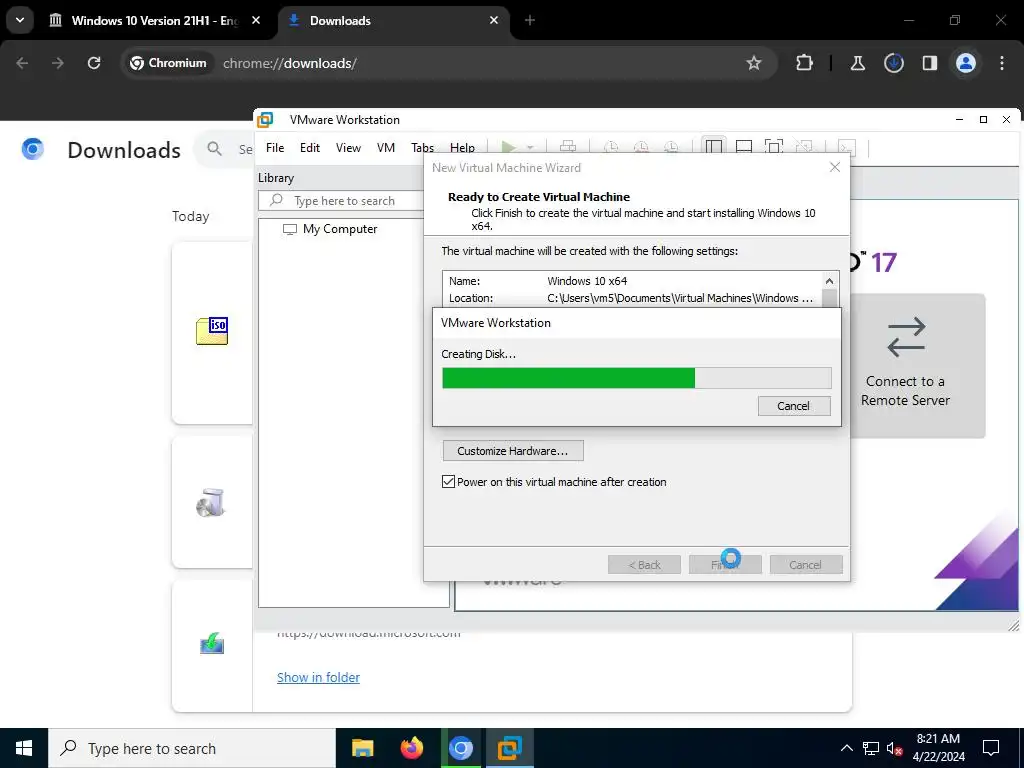Image resolution: width=1024 pixels, height=768 pixels.
Task: Toggle the Show Library toolbar icon
Action: tap(714, 147)
